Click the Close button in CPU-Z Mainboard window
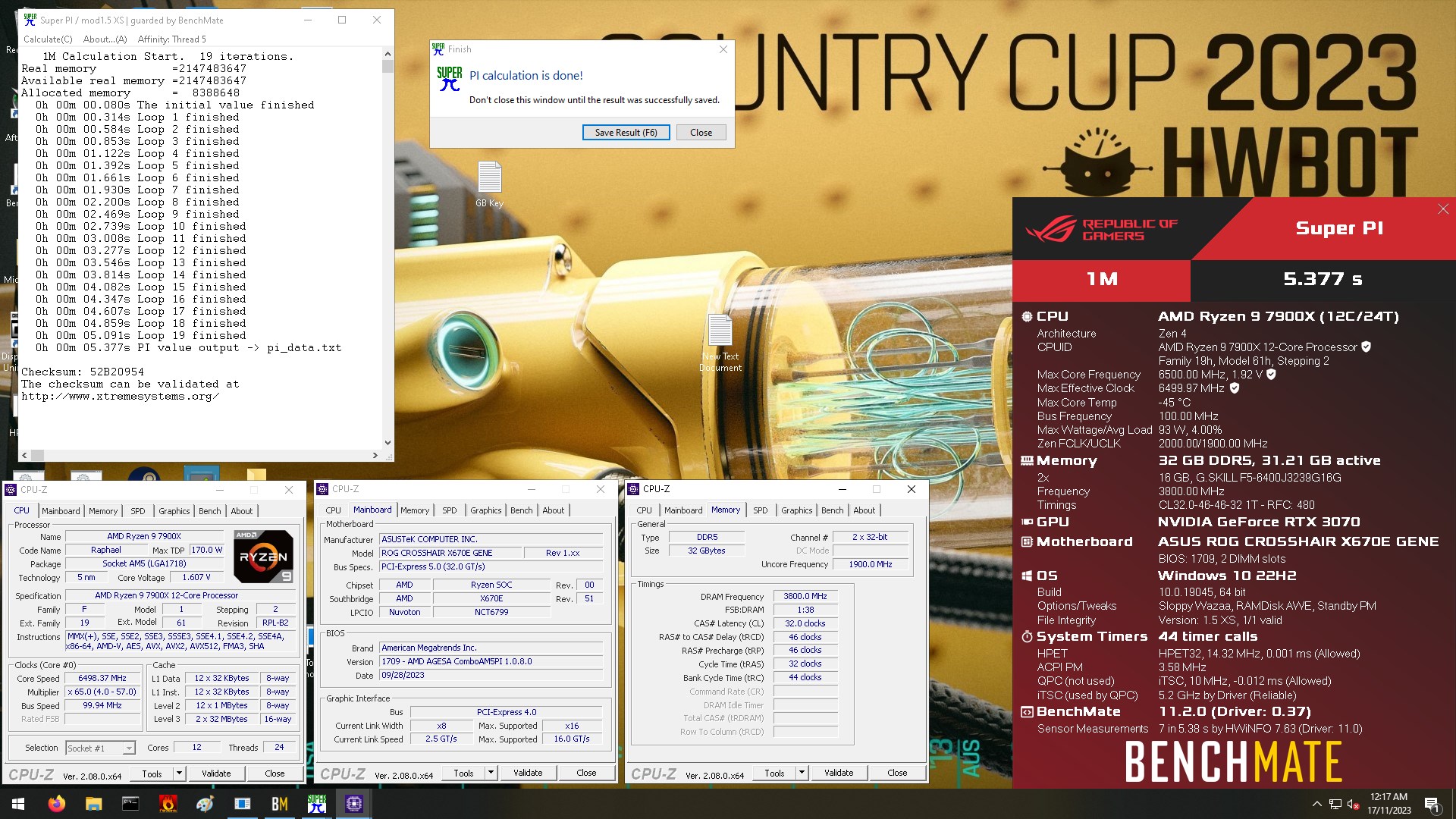 [x=586, y=773]
